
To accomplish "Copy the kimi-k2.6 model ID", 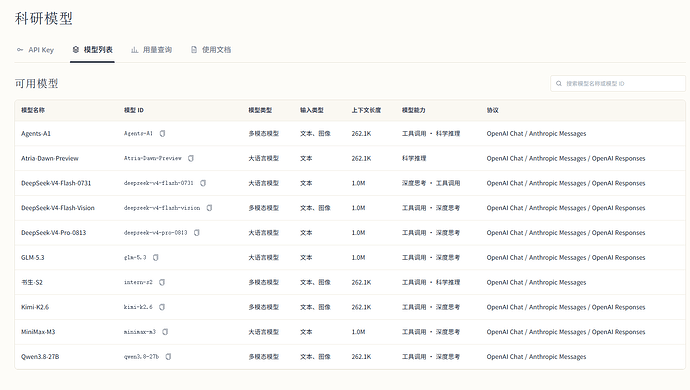I will coord(162,307).
